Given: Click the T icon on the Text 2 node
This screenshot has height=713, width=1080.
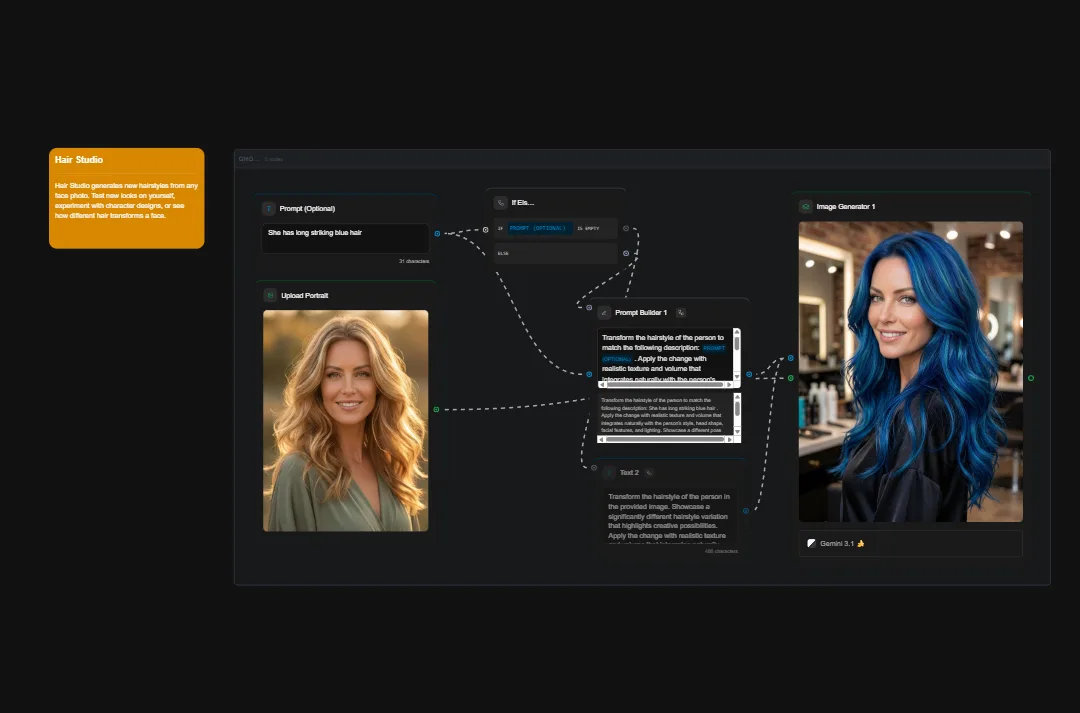Looking at the screenshot, I should pyautogui.click(x=609, y=472).
